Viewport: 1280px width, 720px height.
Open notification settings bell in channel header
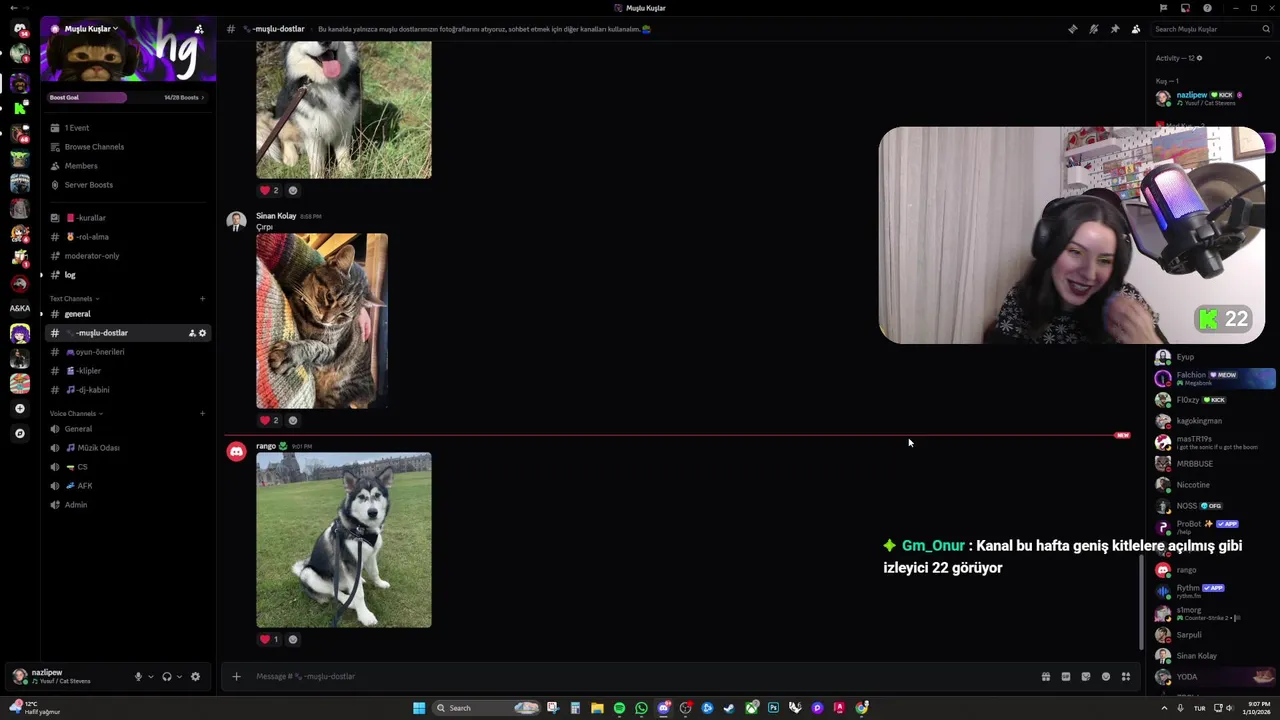(1094, 29)
